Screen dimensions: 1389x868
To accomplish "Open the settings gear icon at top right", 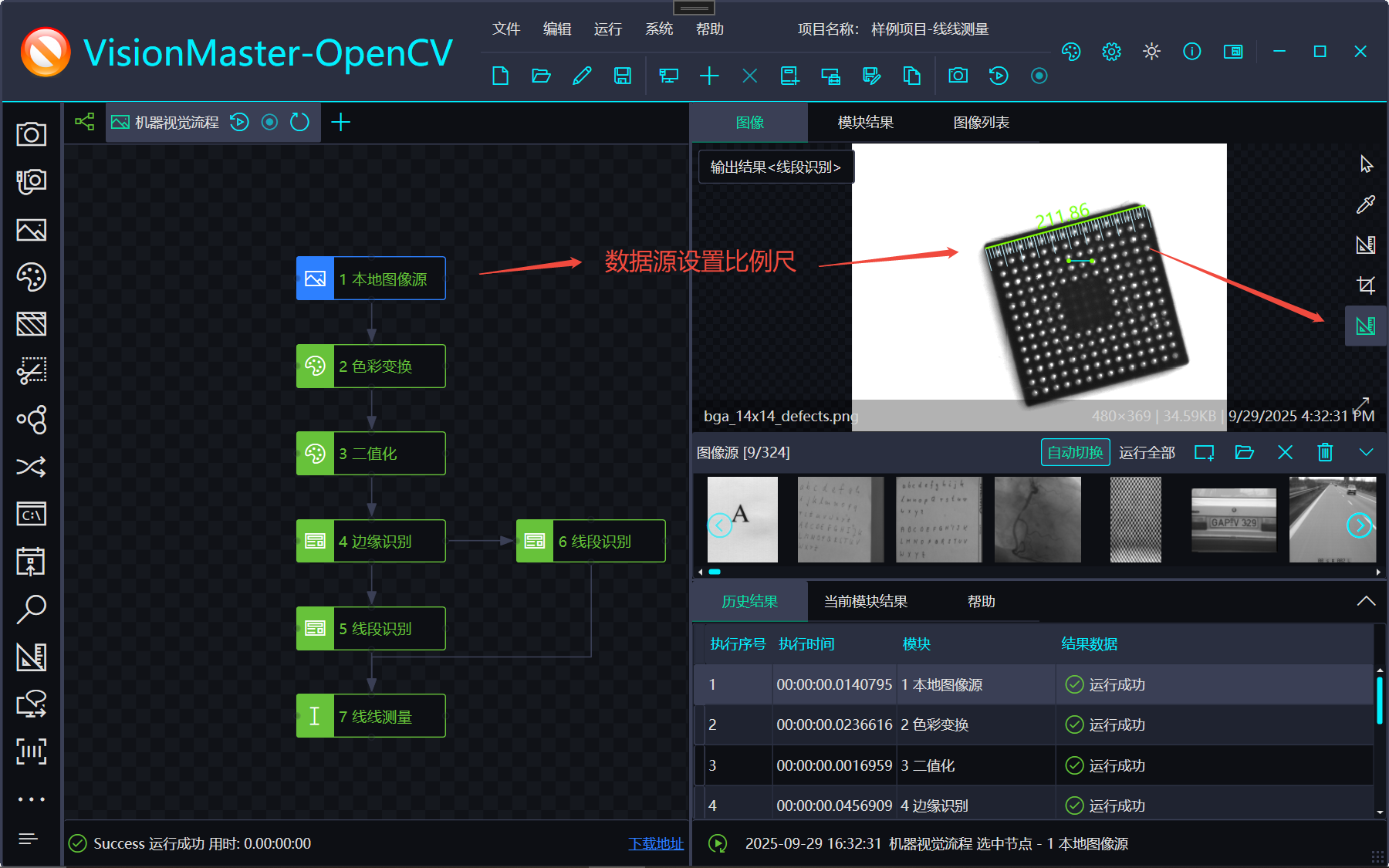I will [x=1111, y=52].
